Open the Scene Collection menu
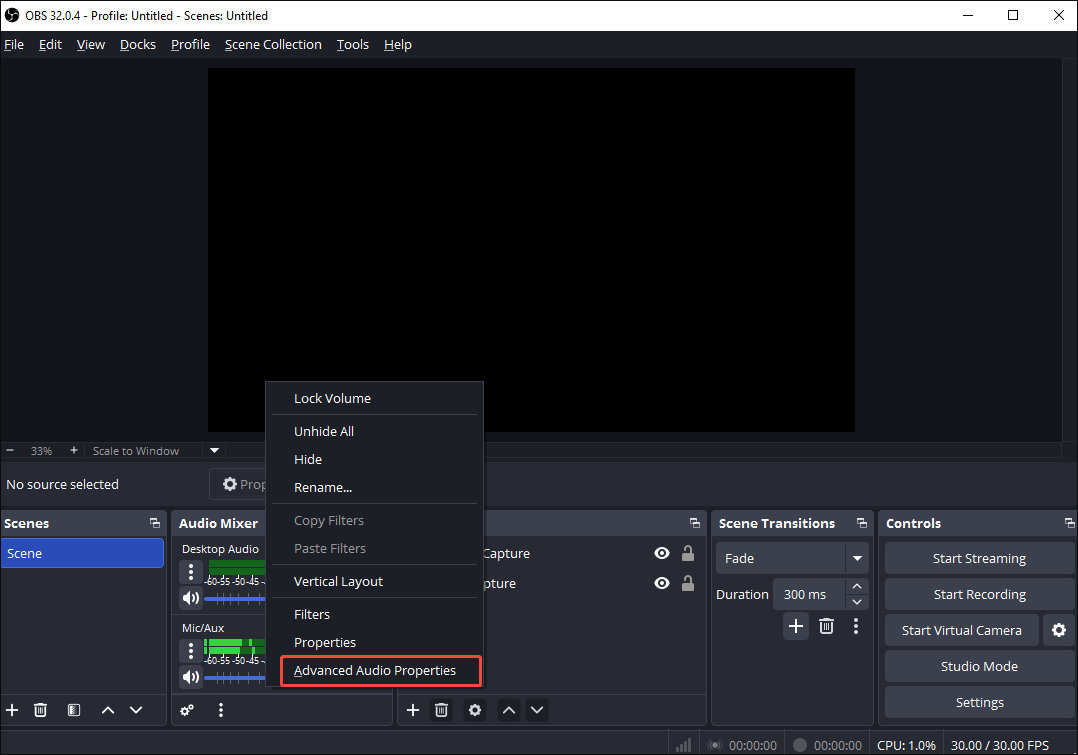The height and width of the screenshot is (755, 1078). tap(272, 44)
